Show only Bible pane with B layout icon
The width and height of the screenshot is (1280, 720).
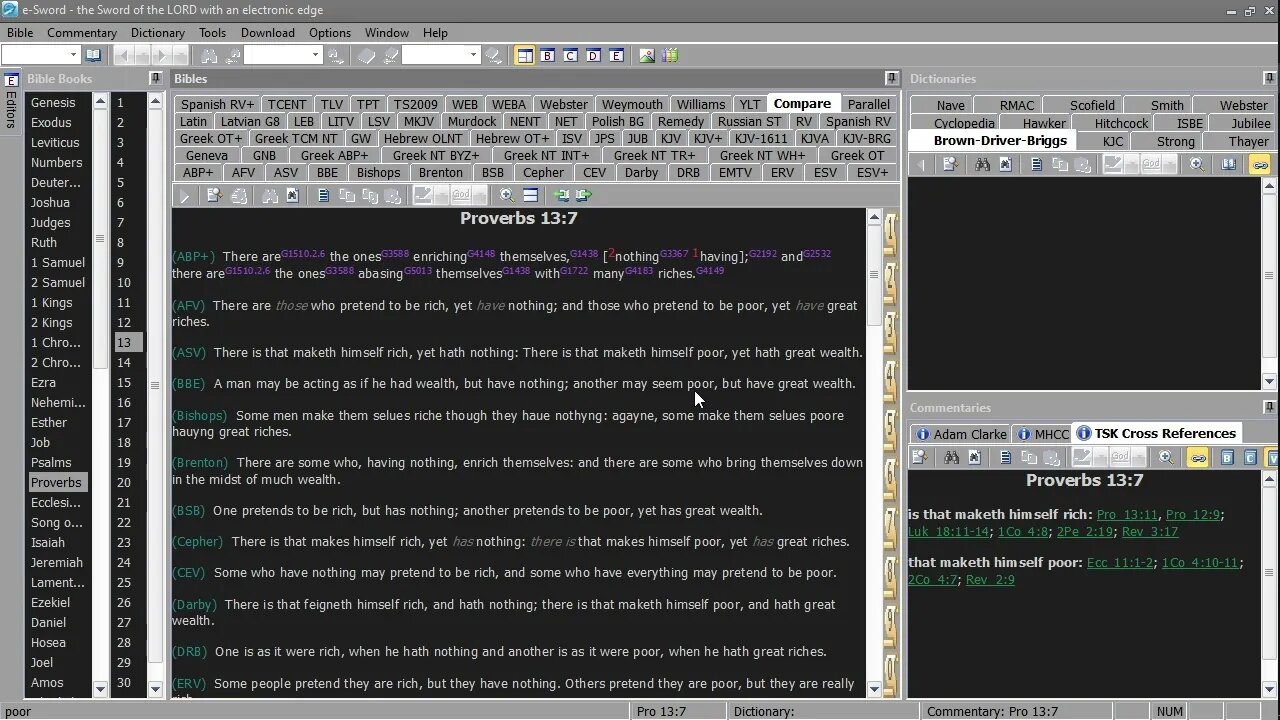548,56
